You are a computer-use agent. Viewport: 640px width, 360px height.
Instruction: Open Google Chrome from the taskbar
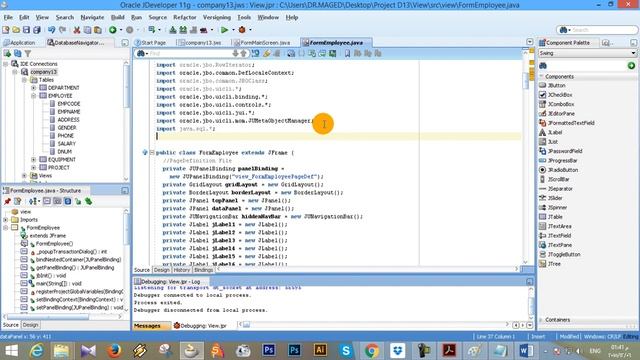point(371,350)
